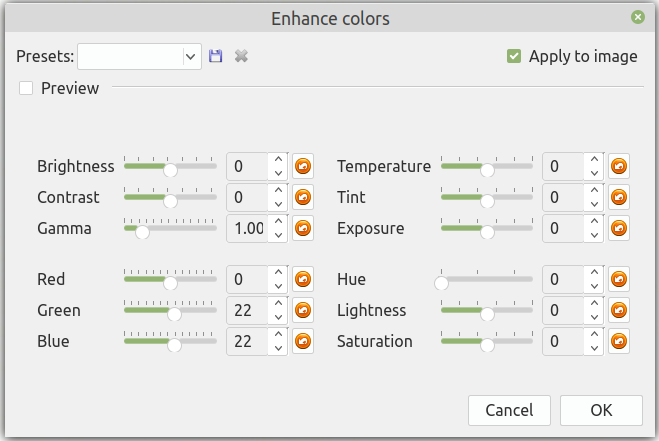659x441 pixels.
Task: Click the Hue reset icon
Action: click(x=619, y=279)
